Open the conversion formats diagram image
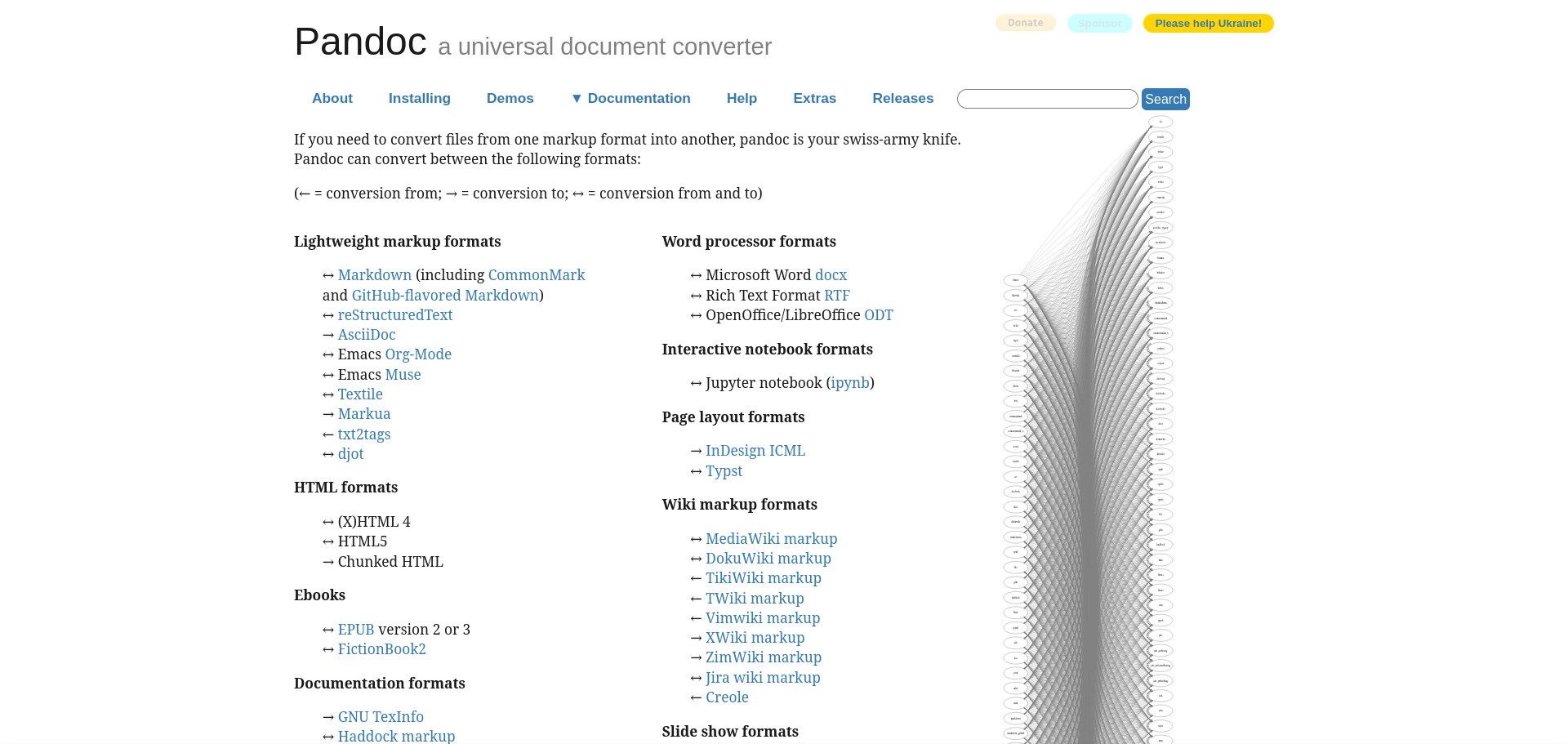Image resolution: width=1568 pixels, height=744 pixels. click(1089, 433)
